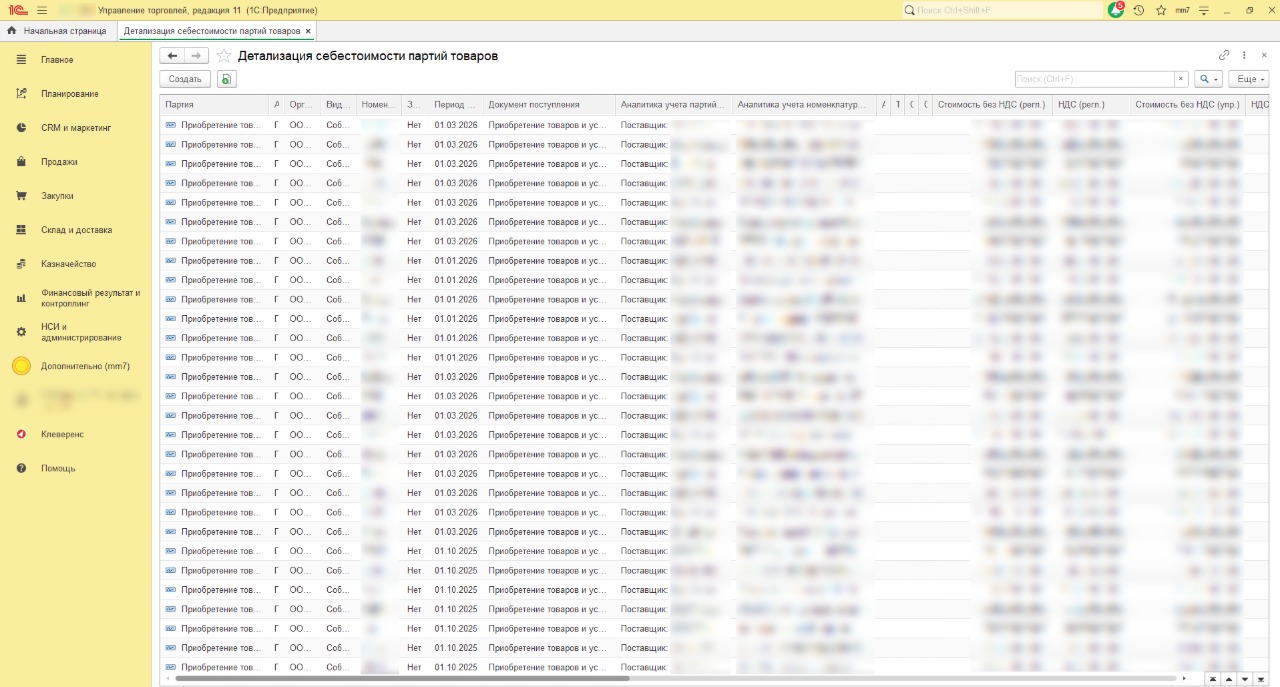Jump to the first row of the list

(1213, 679)
